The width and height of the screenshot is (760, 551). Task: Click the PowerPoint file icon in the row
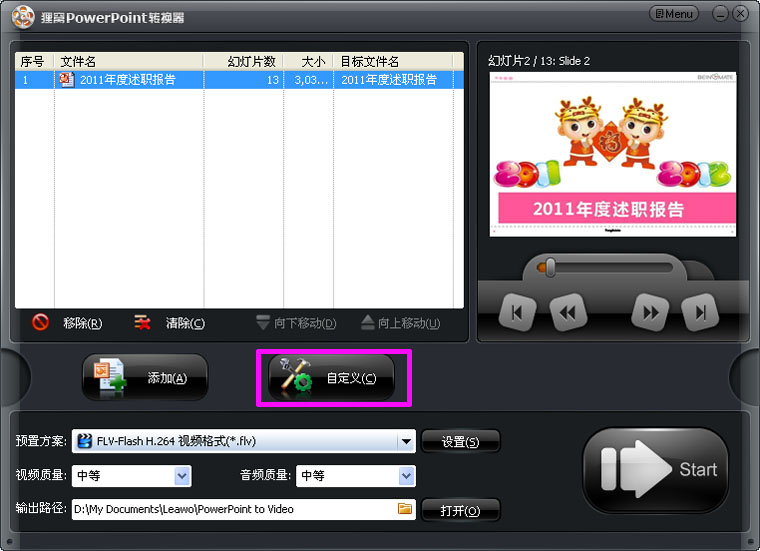pyautogui.click(x=66, y=79)
